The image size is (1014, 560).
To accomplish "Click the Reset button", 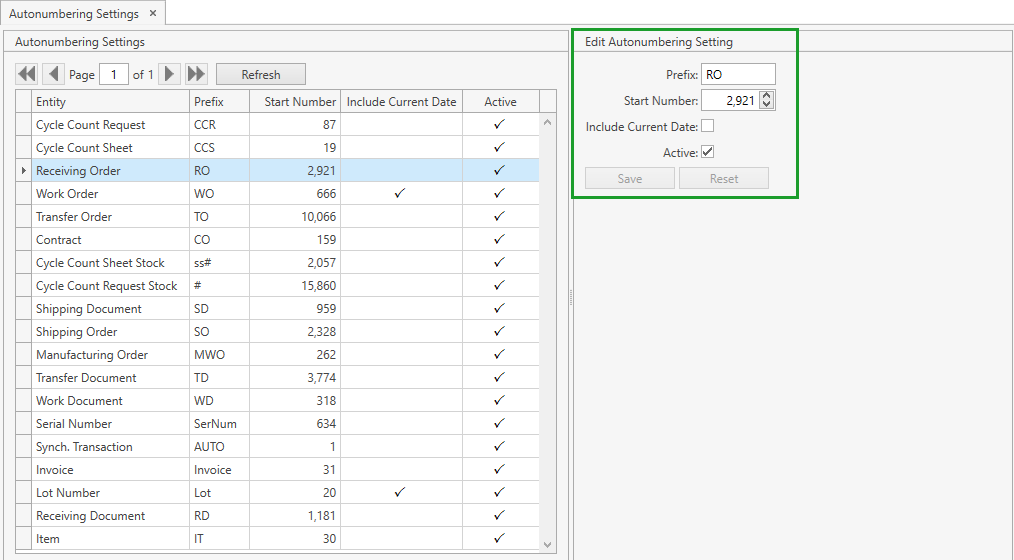I will (x=724, y=179).
